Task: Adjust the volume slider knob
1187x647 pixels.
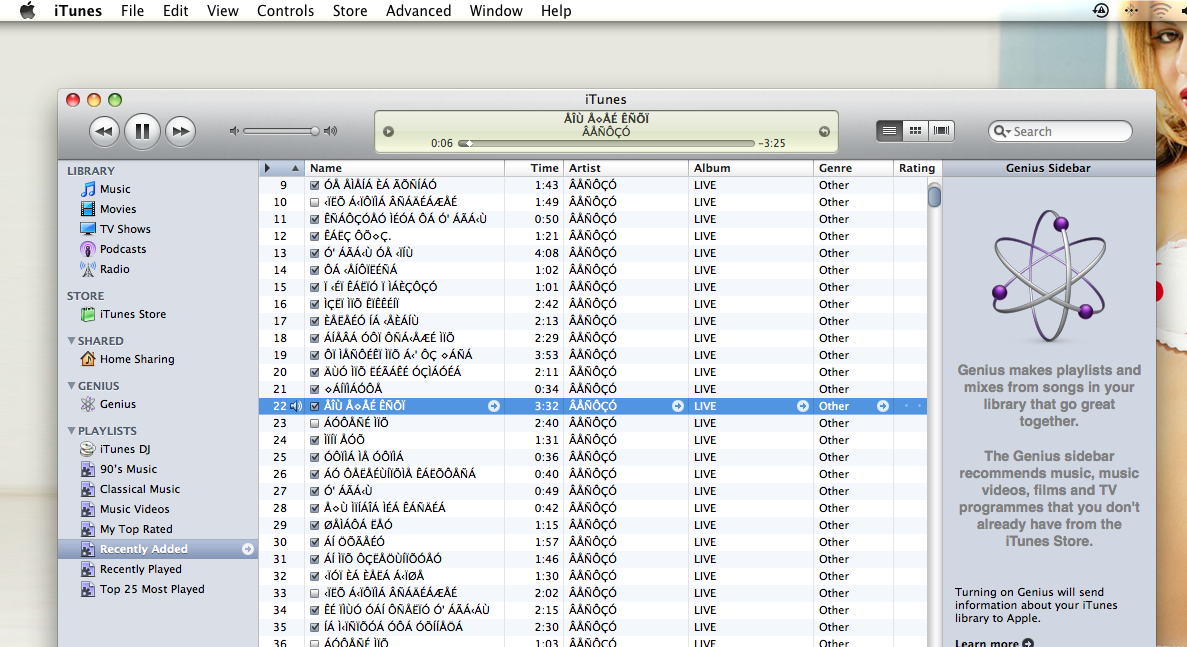Action: [x=314, y=131]
